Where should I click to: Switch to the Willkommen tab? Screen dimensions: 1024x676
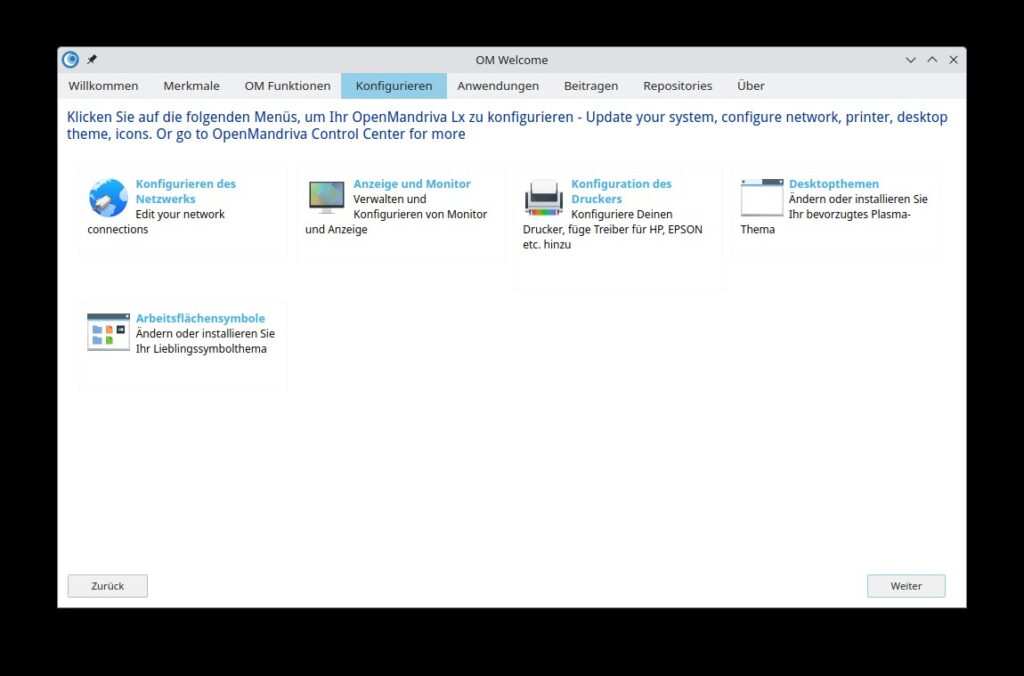[103, 86]
